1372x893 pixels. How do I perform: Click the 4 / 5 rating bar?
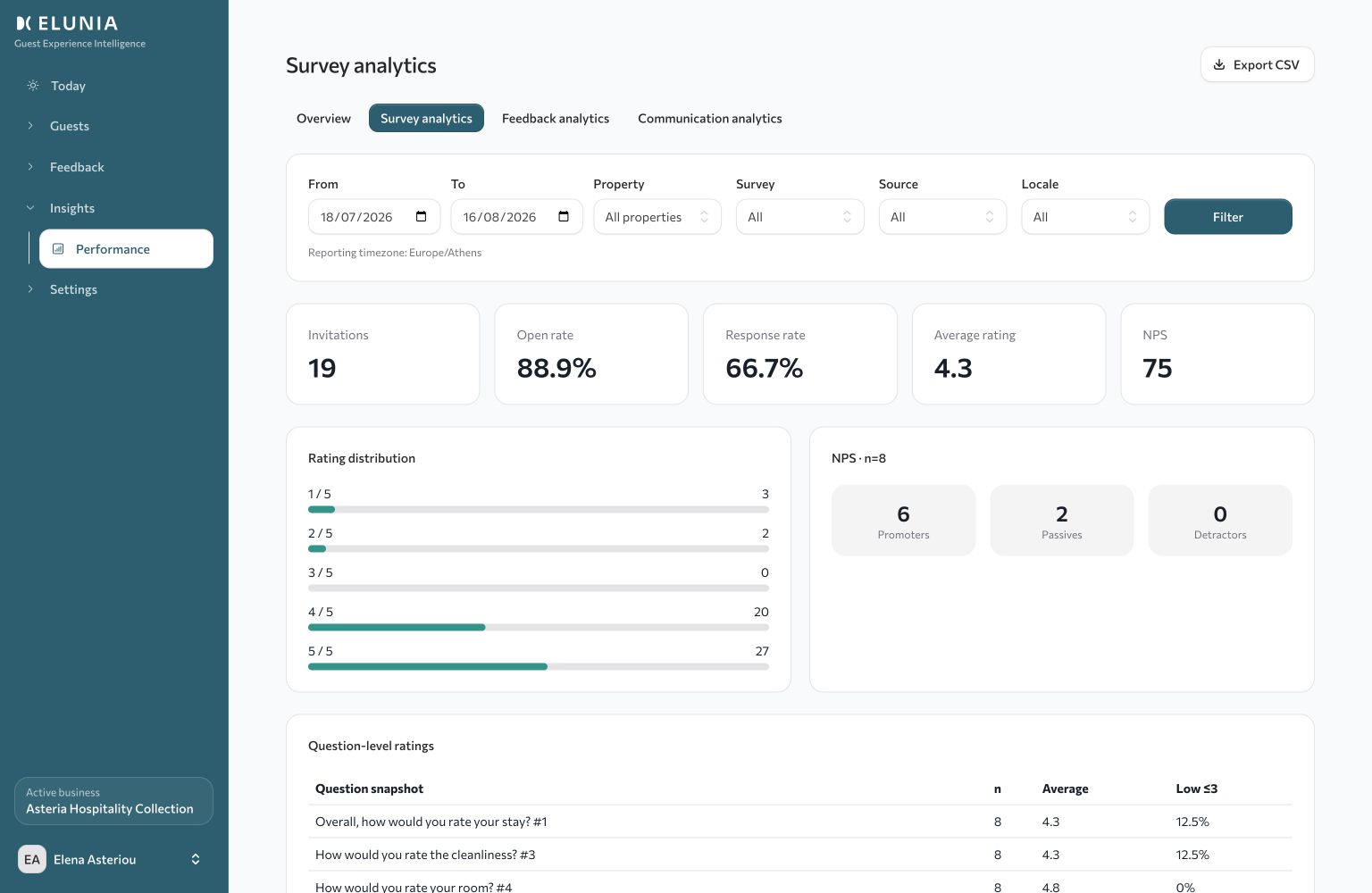click(539, 627)
